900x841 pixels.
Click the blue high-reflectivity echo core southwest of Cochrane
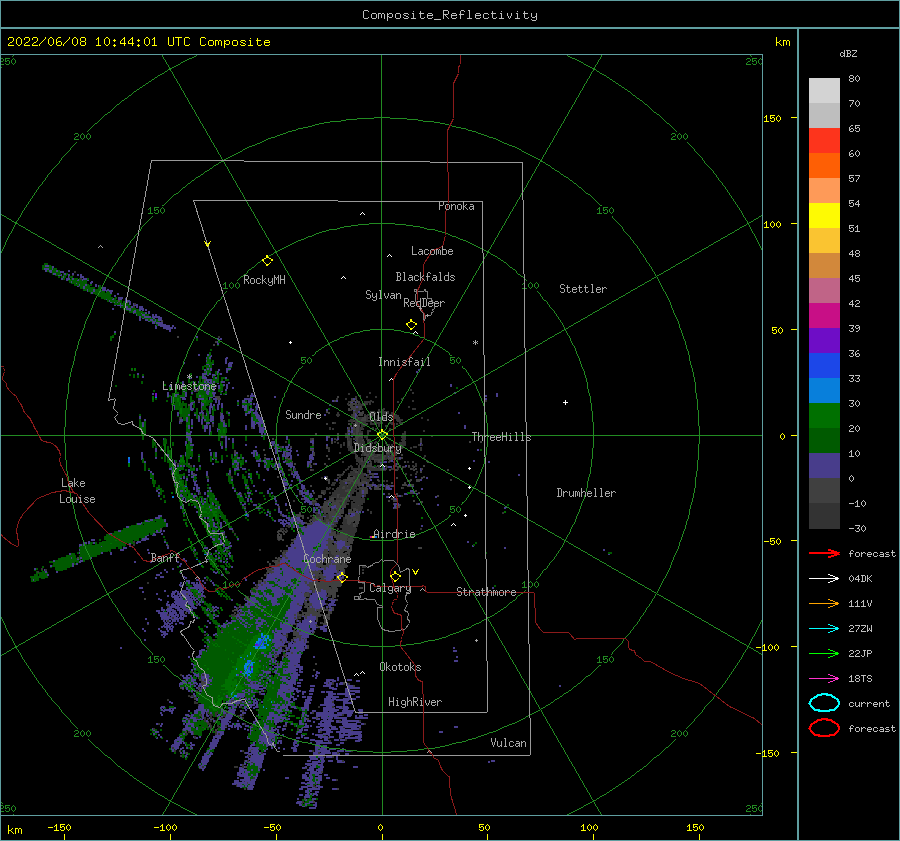click(261, 641)
